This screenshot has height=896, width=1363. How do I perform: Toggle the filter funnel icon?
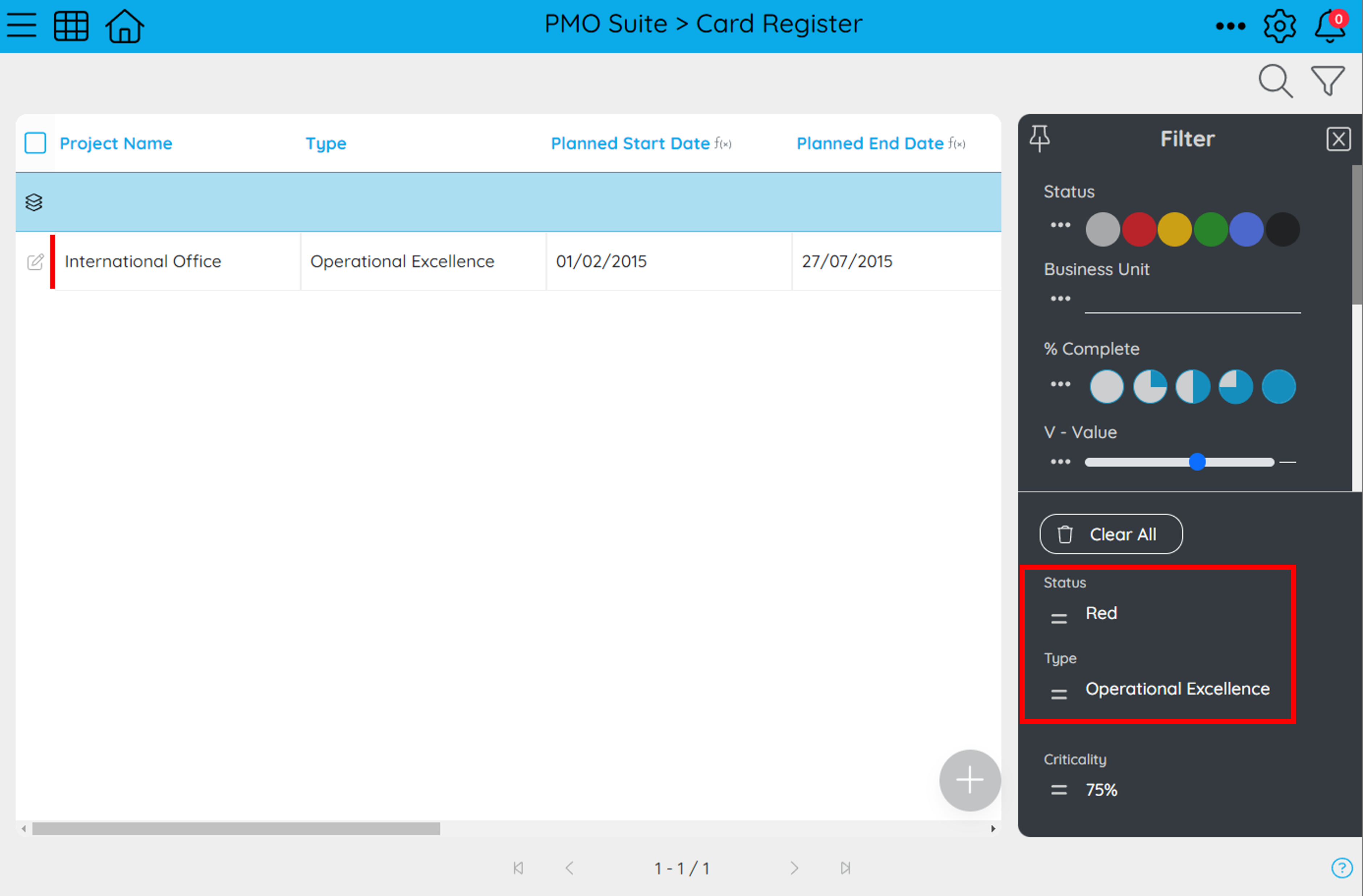[x=1328, y=81]
